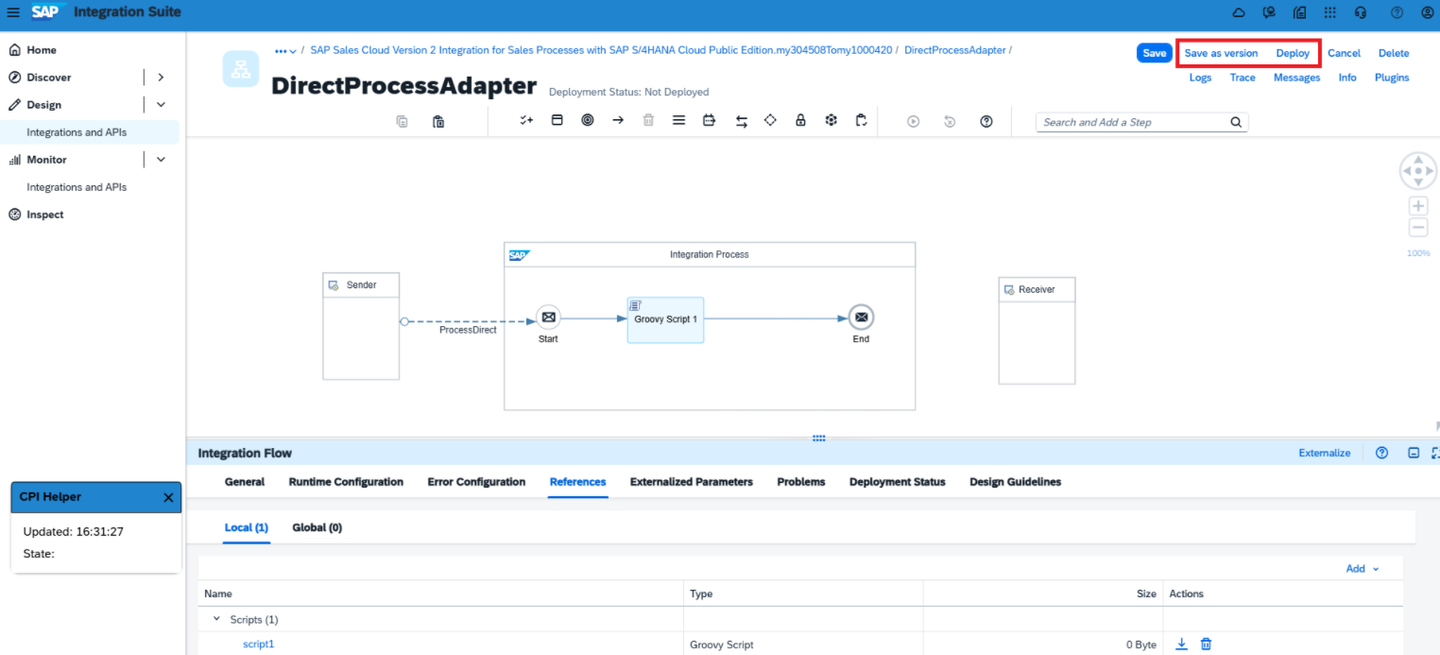Open the Trace link
This screenshot has height=655, width=1440.
[1243, 77]
